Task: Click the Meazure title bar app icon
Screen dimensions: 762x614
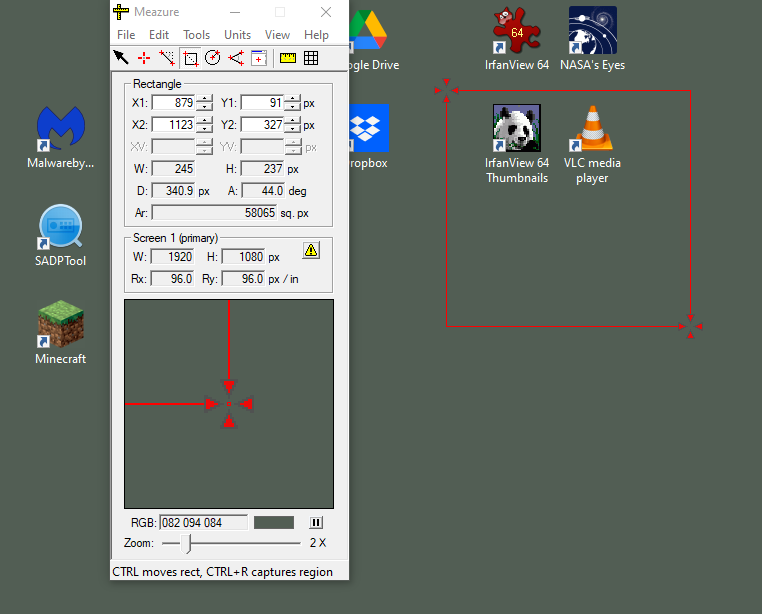Action: pos(121,12)
